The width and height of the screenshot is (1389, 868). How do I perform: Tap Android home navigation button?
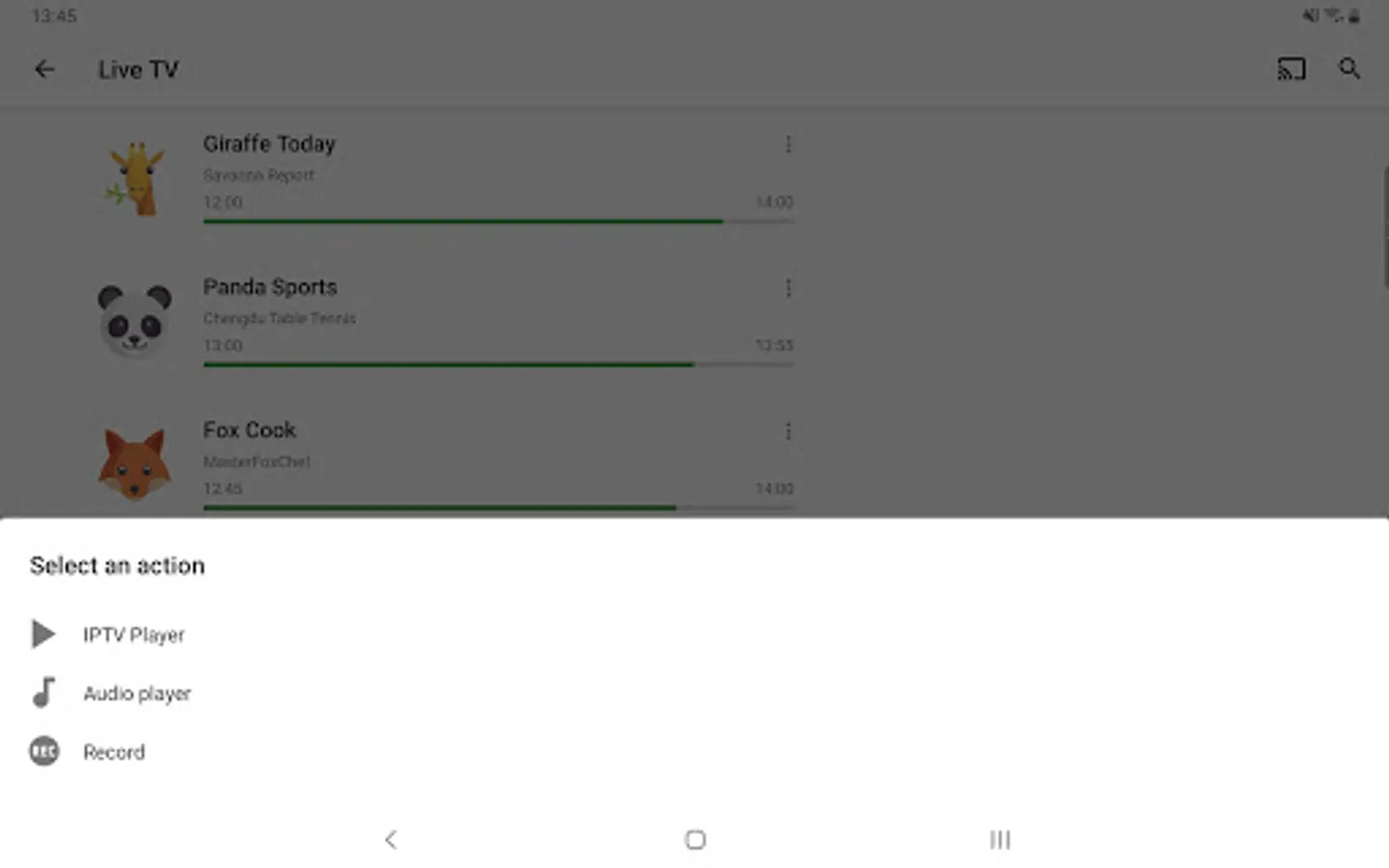[695, 840]
